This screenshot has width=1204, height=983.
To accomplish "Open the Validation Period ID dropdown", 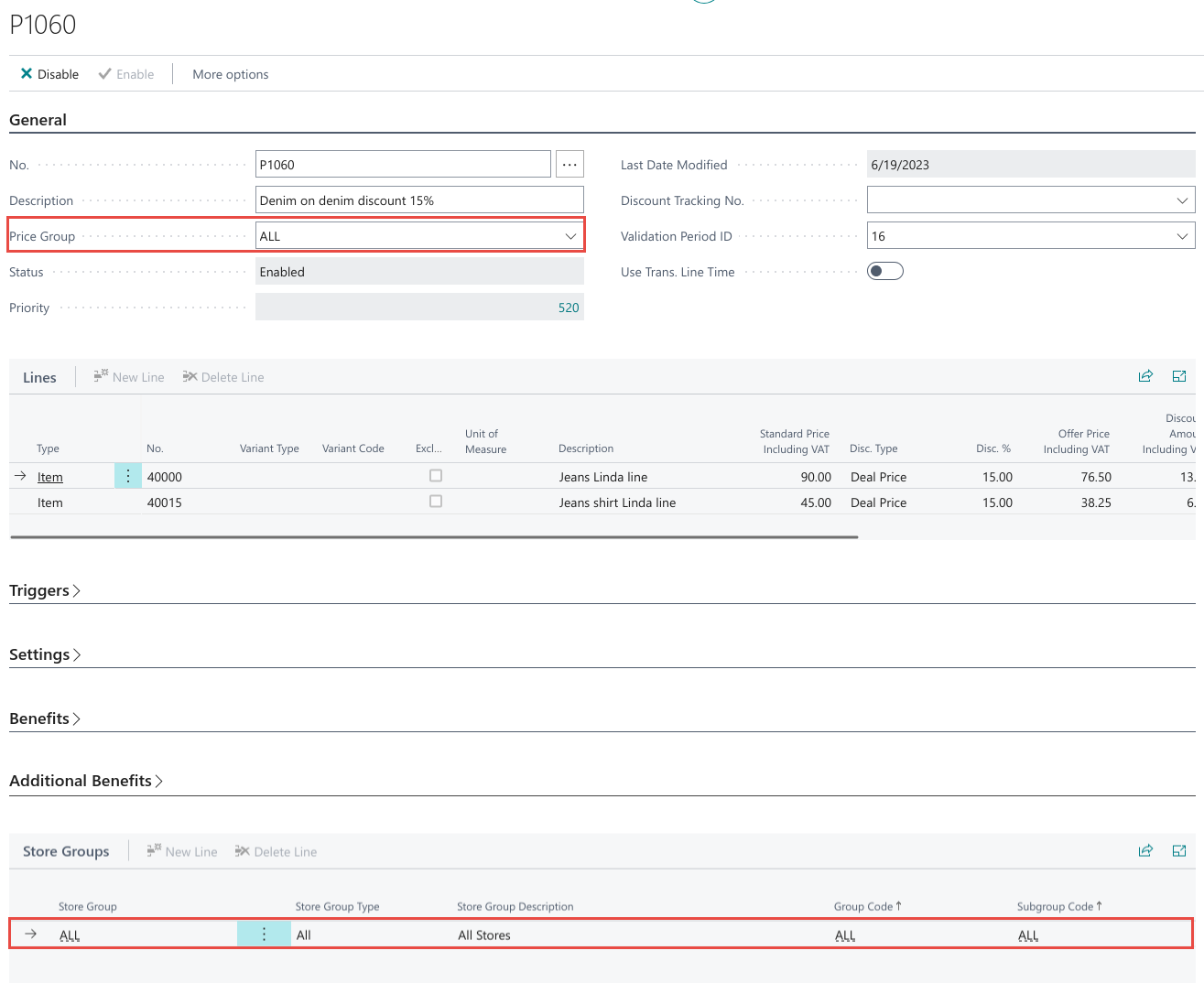I will [1182, 236].
